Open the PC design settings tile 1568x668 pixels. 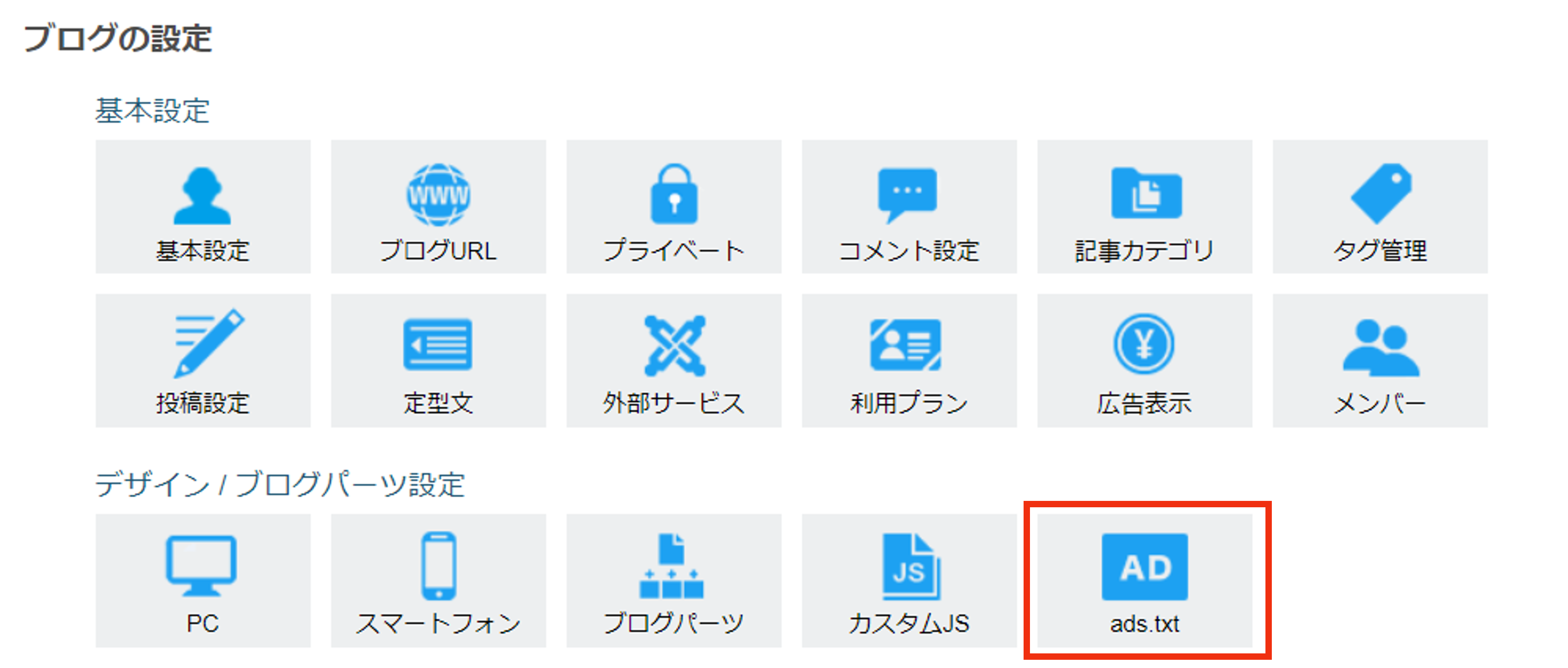[203, 580]
